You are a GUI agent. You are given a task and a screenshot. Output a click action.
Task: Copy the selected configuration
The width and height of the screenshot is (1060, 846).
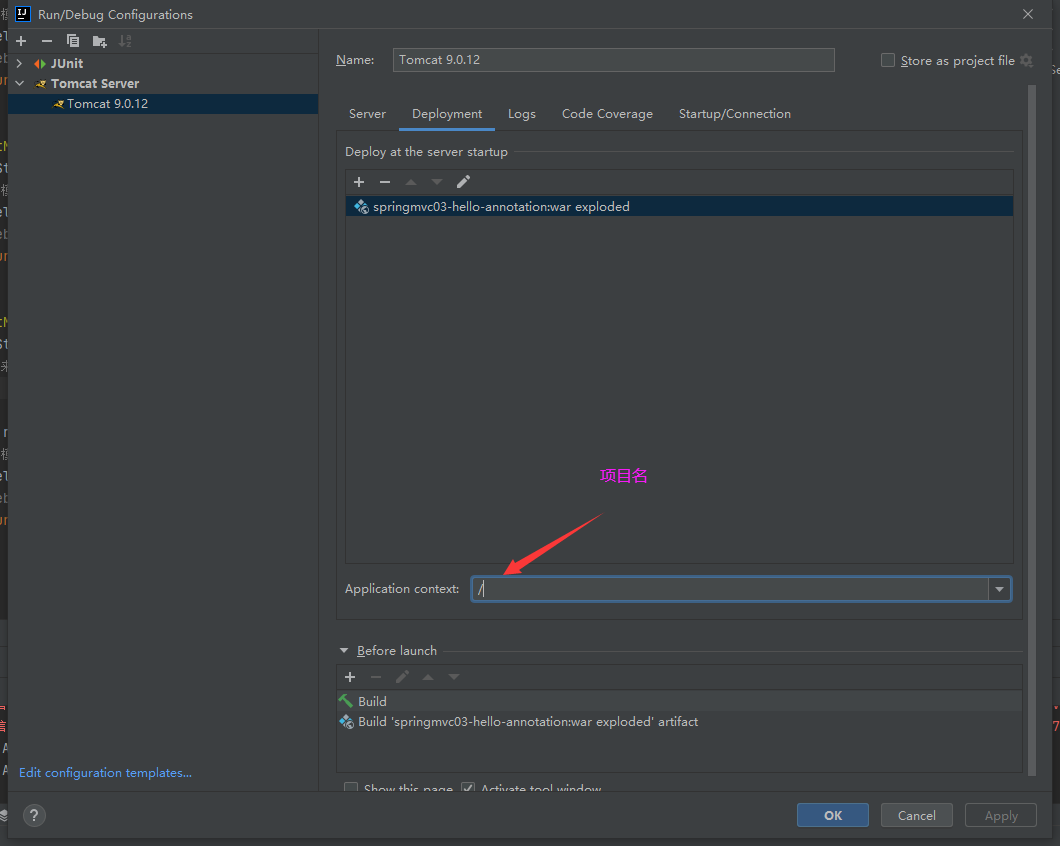click(x=72, y=41)
